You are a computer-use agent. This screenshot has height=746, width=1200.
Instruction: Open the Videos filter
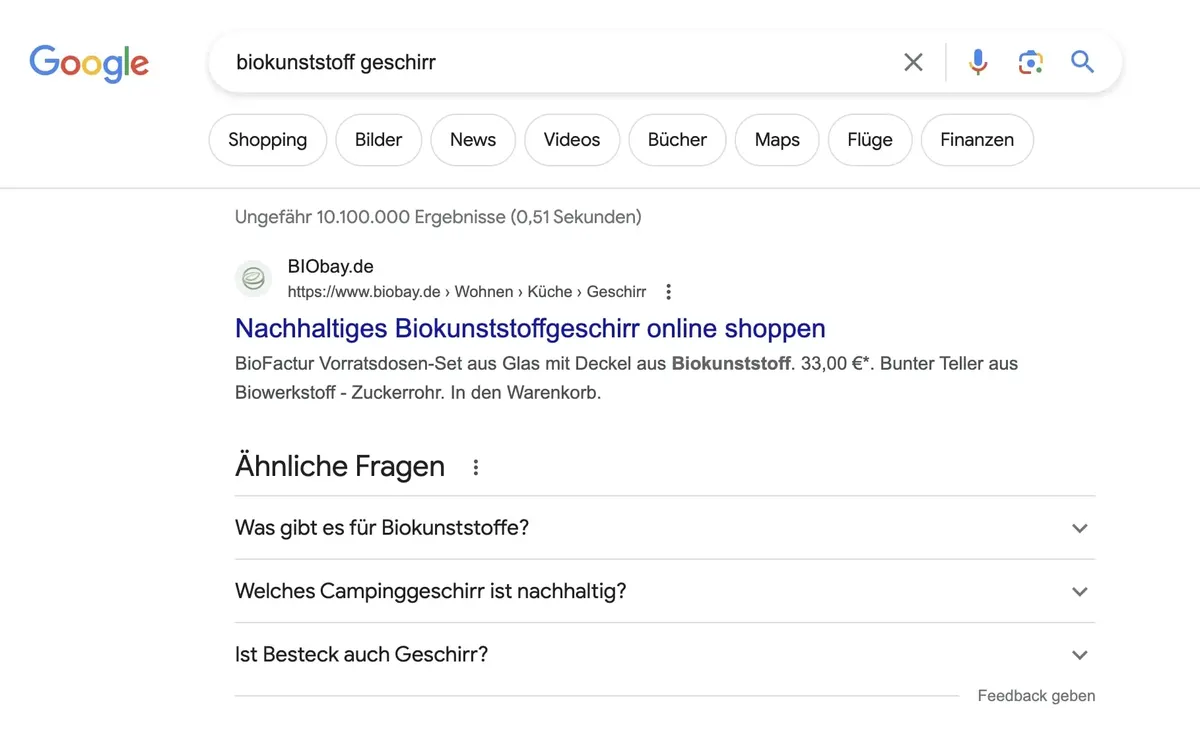pyautogui.click(x=572, y=140)
